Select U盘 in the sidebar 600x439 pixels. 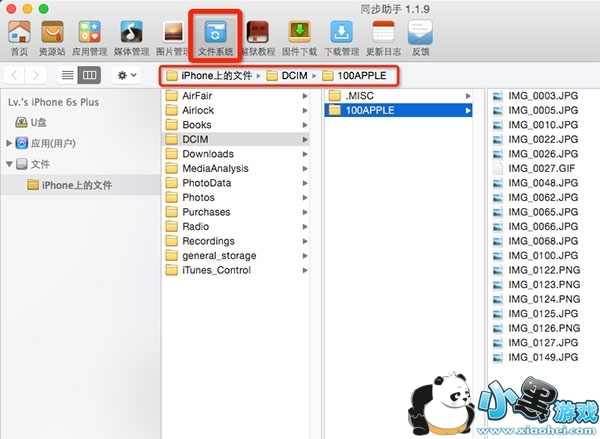pos(31,122)
